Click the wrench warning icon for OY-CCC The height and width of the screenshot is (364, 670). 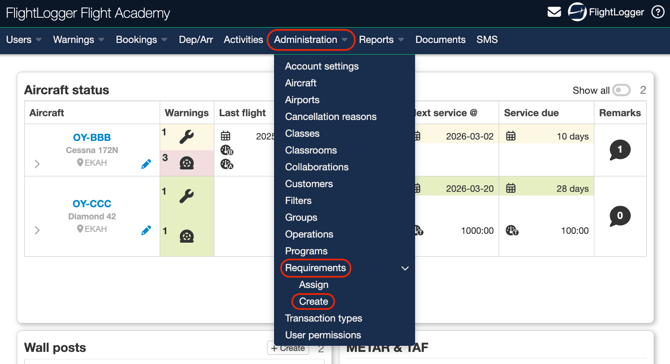186,196
